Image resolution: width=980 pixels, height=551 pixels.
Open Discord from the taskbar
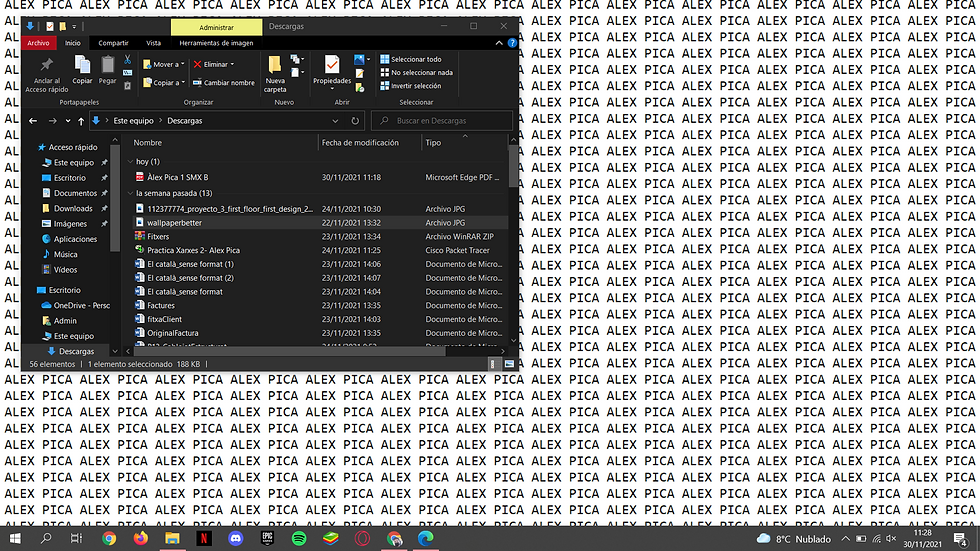coord(236,538)
